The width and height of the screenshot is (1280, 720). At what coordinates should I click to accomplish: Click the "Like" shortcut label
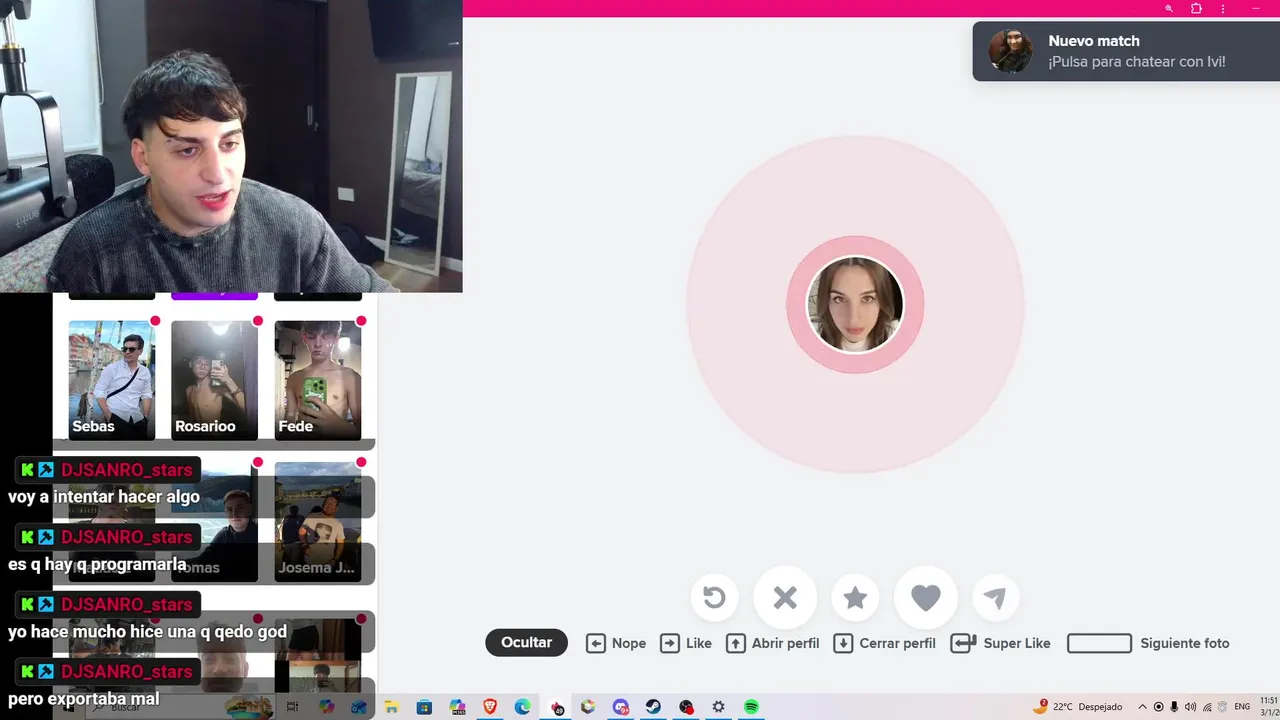(699, 643)
